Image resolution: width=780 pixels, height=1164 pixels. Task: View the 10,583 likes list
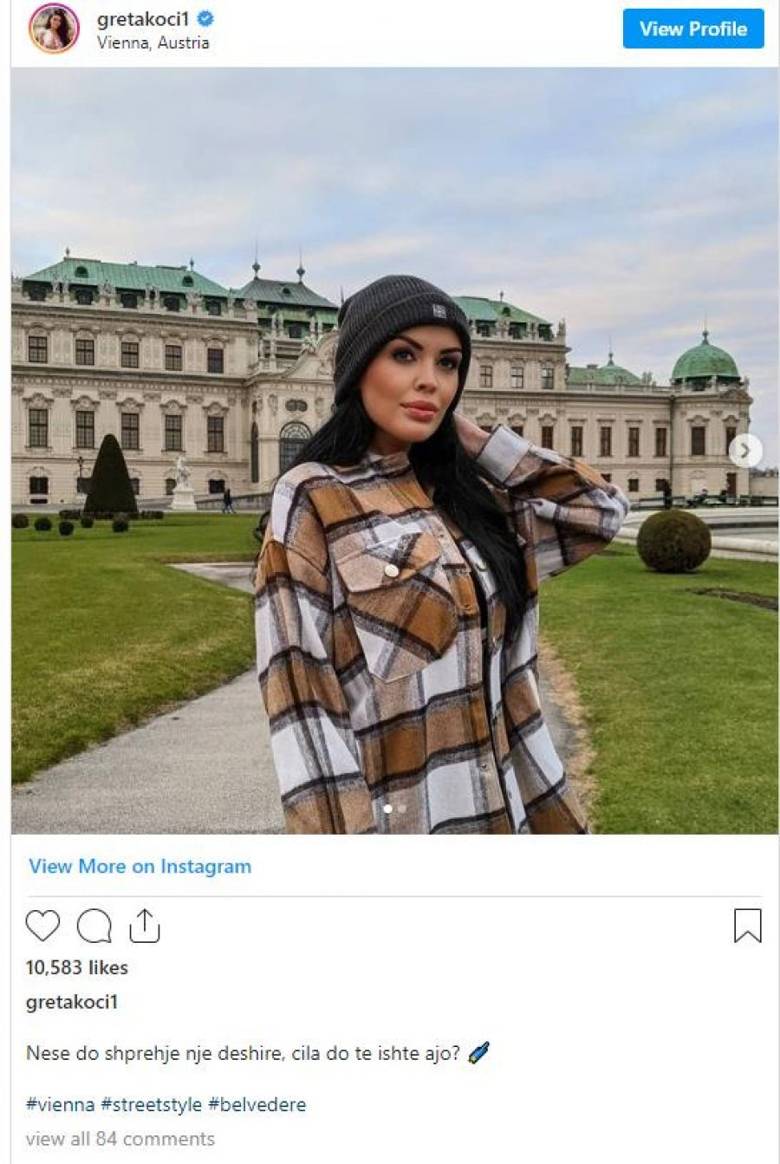pyautogui.click(x=76, y=967)
